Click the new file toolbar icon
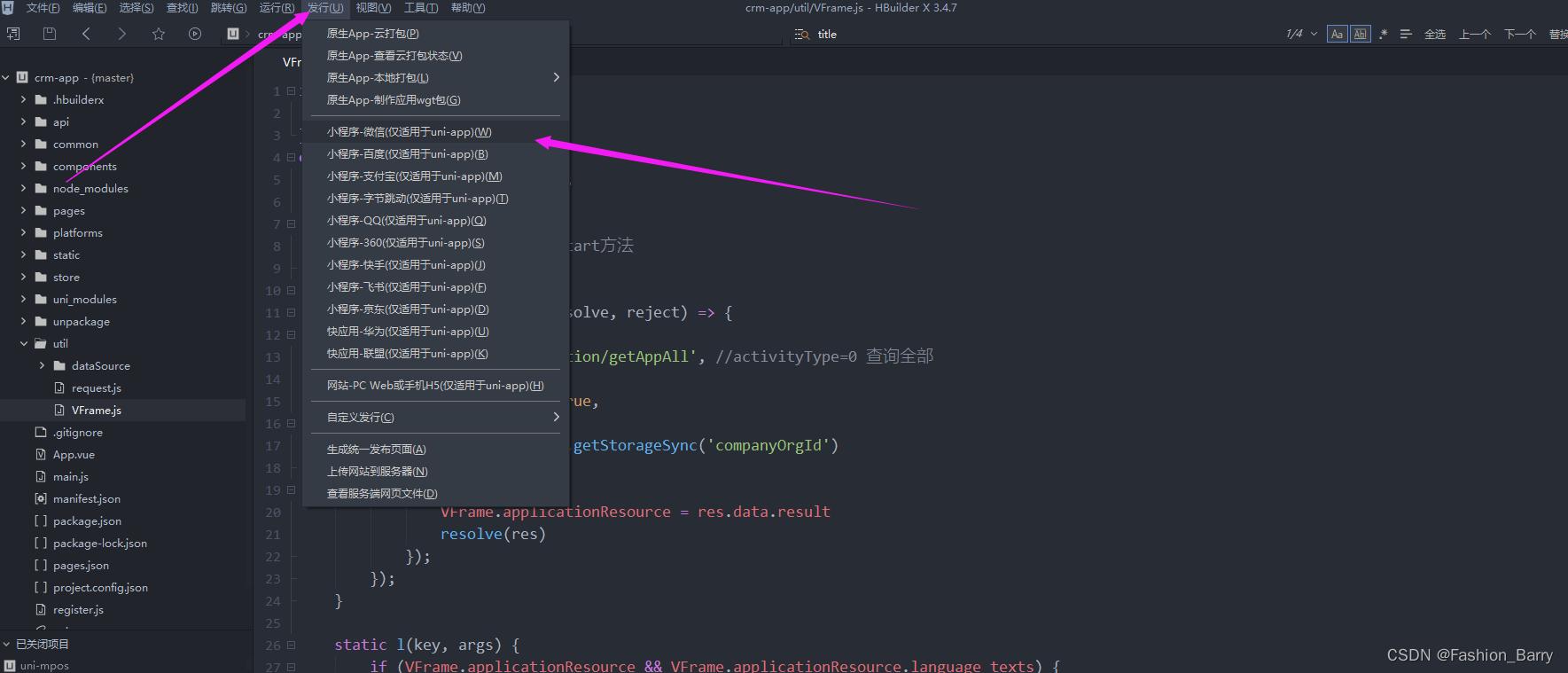Viewport: 1568px width, 673px height. 13,34
